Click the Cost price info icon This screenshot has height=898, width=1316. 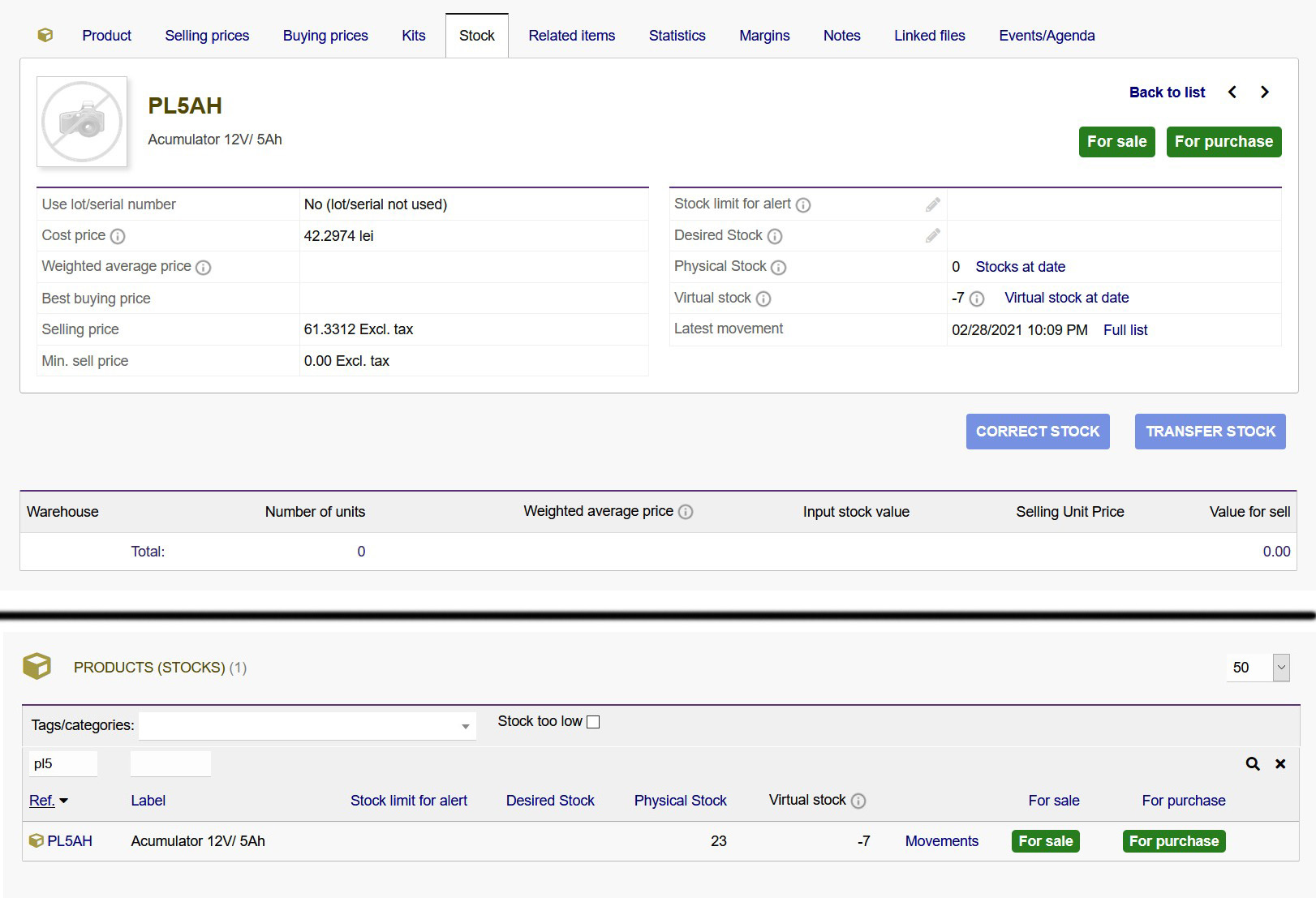coord(118,236)
